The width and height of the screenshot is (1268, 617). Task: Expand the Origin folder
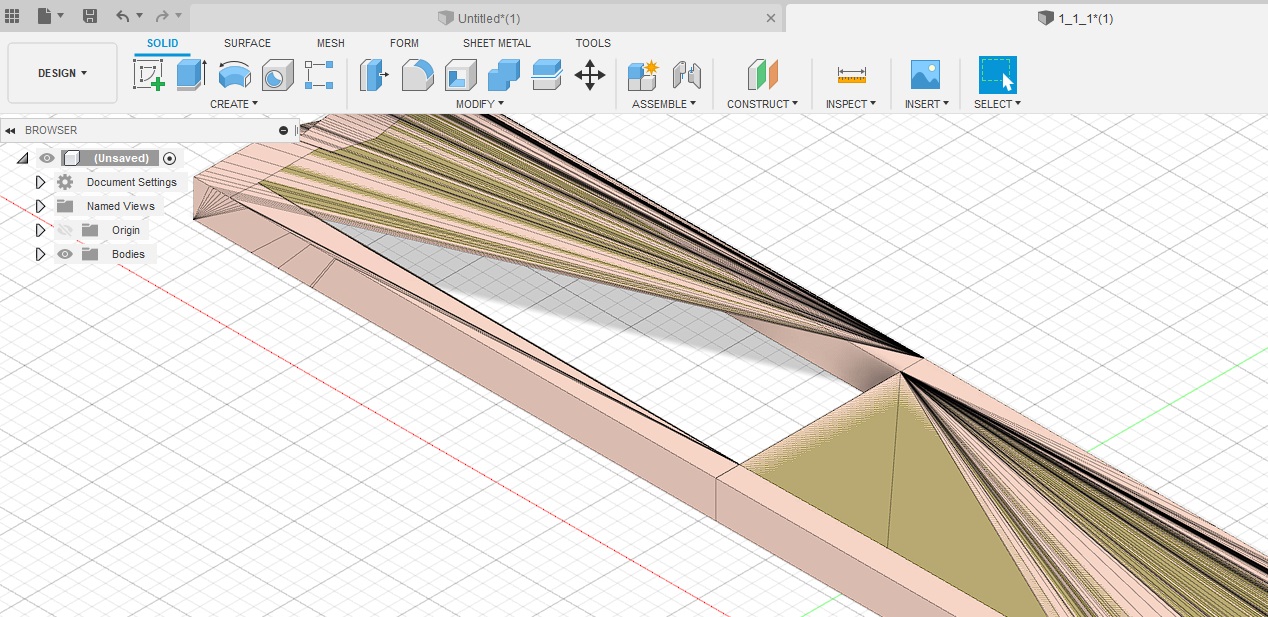coord(40,230)
